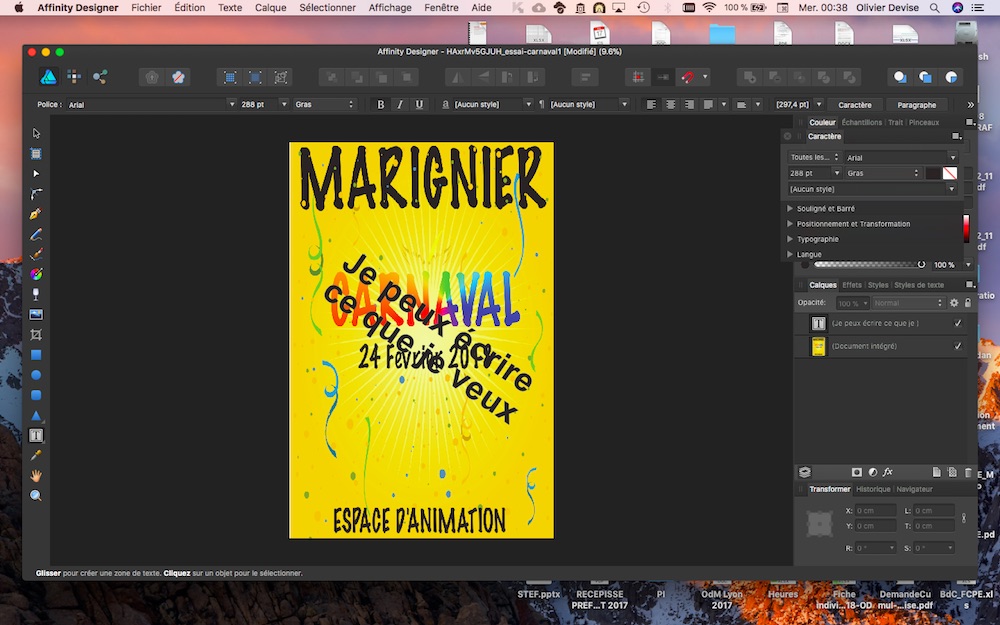Open leading 297,4 pt dropdown
This screenshot has height=625, width=1000.
point(819,105)
